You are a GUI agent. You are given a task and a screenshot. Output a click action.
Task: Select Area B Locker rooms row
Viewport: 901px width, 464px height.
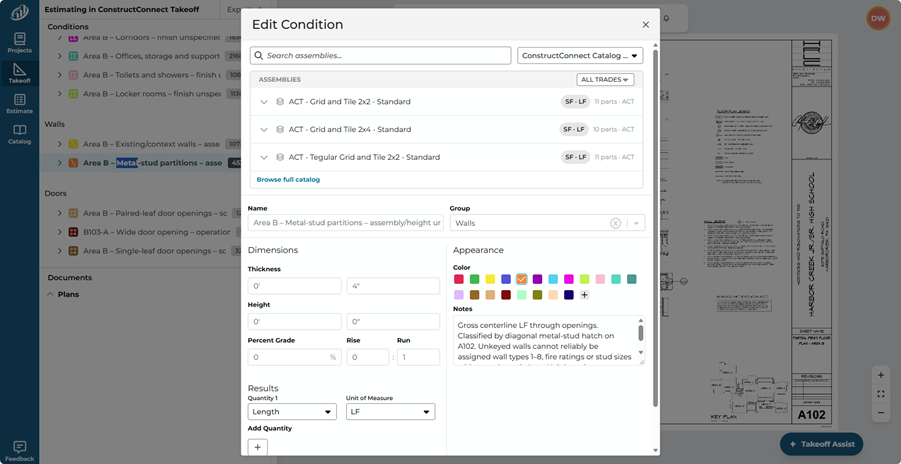pyautogui.click(x=140, y=93)
